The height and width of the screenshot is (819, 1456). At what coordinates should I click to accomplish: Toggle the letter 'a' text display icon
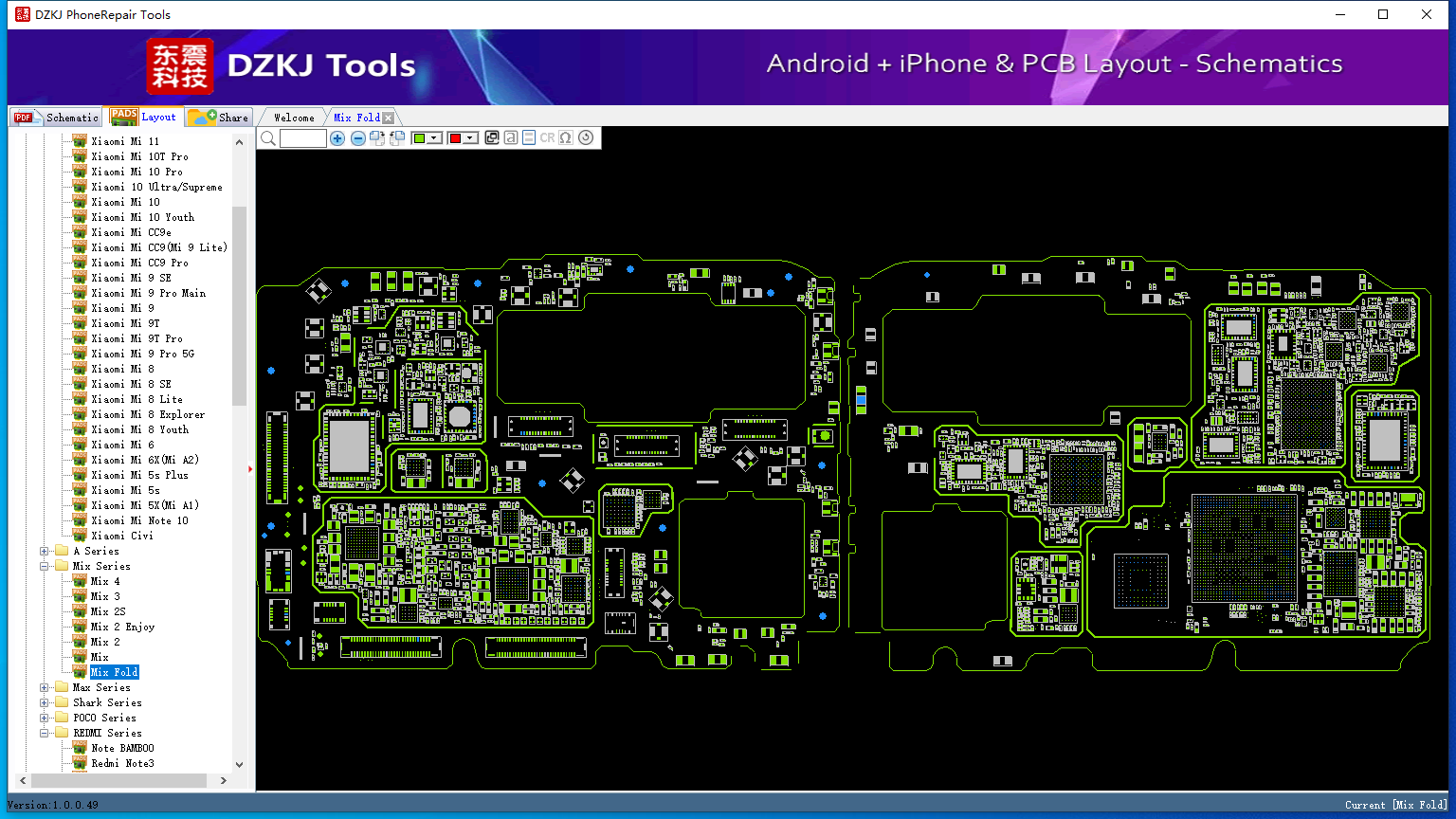coord(511,138)
